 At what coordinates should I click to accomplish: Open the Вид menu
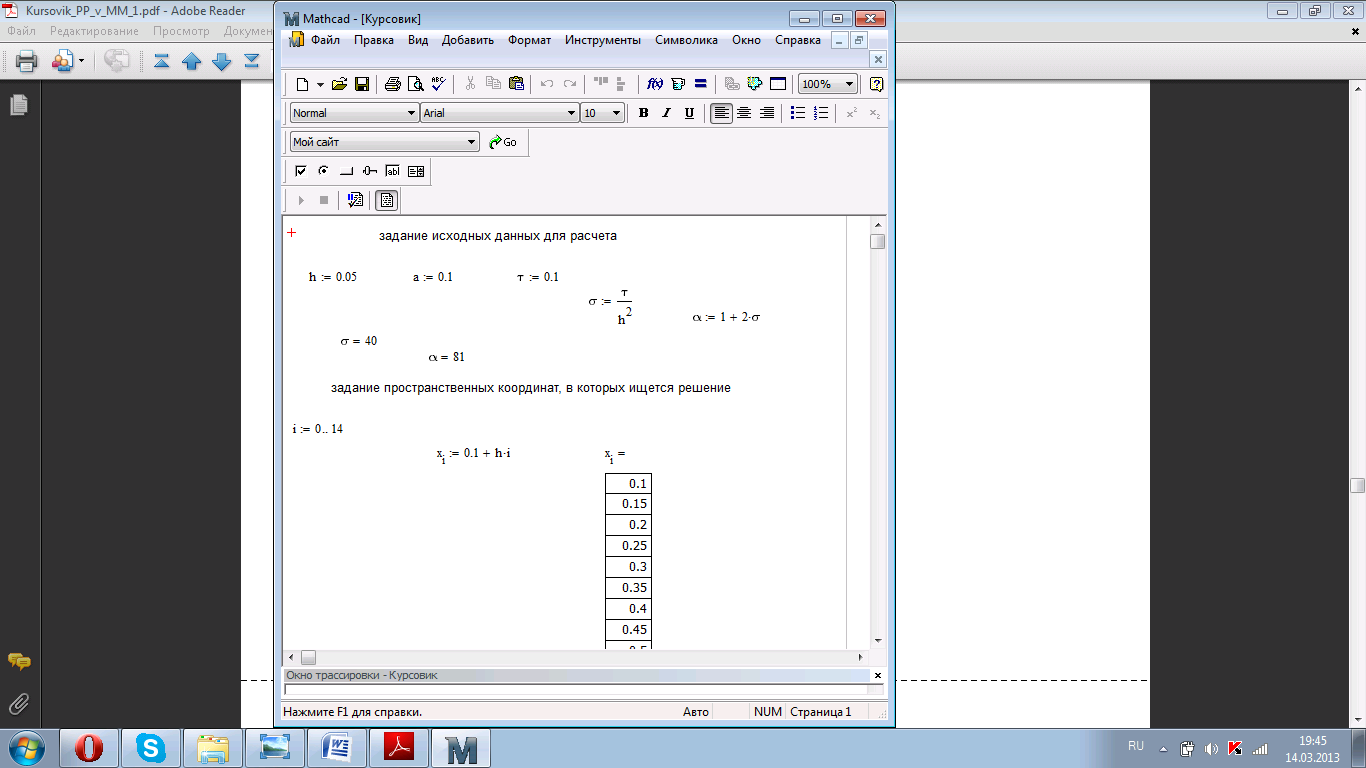(x=418, y=40)
